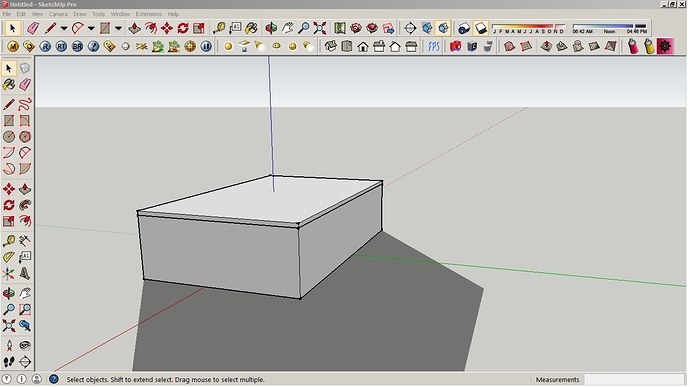Select the Rotate tool in top toolbar
The width and height of the screenshot is (690, 387).
click(x=183, y=29)
